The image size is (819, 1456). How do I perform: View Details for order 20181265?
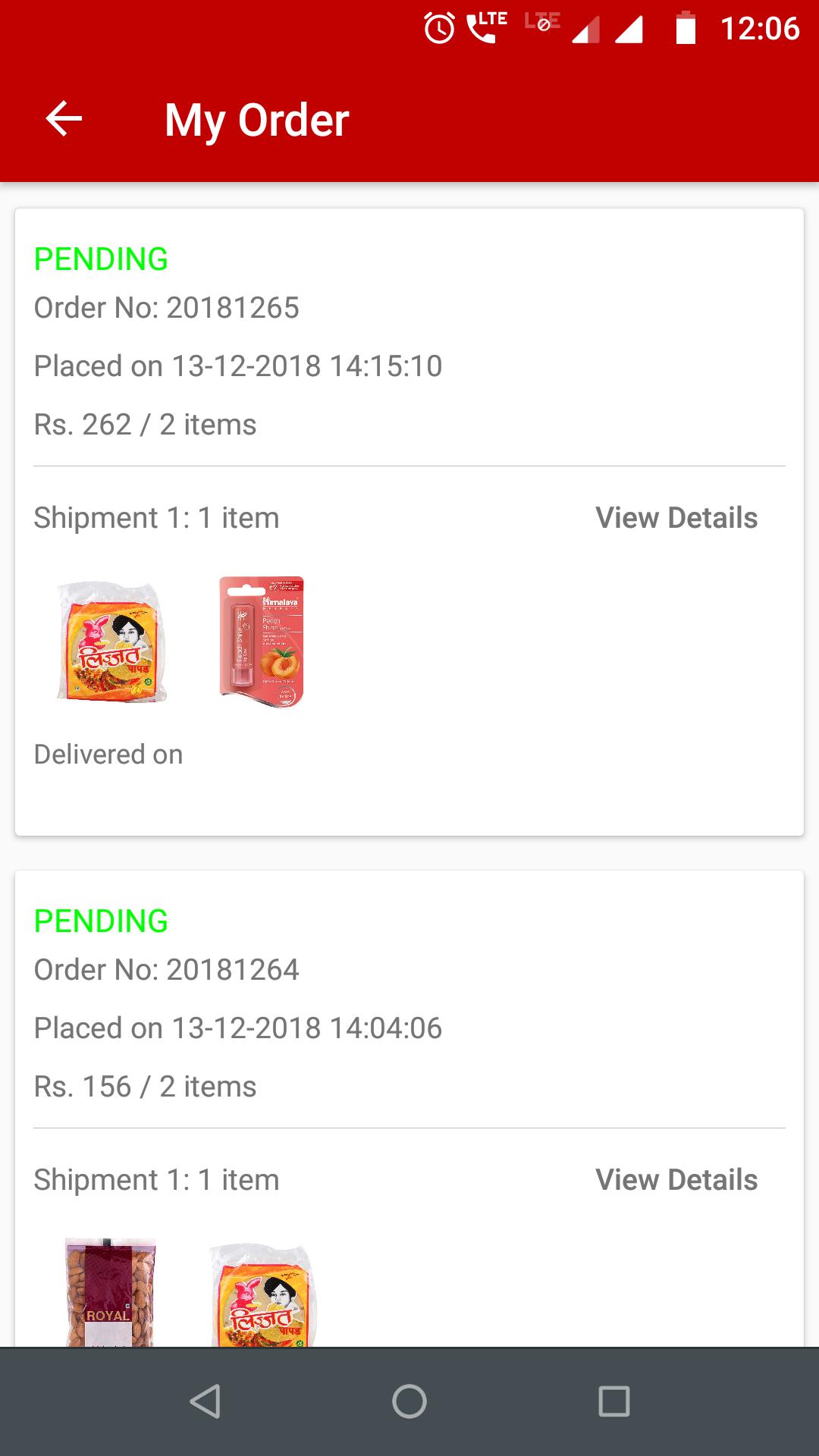point(676,518)
